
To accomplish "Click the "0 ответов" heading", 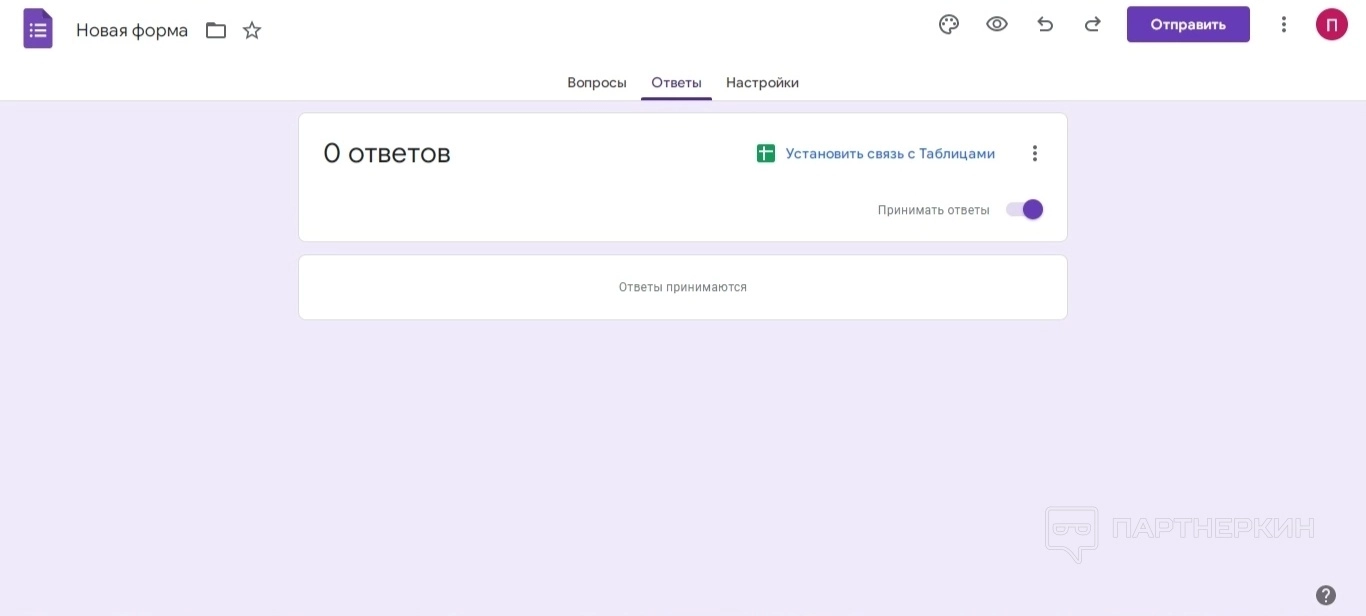I will click(x=387, y=153).
